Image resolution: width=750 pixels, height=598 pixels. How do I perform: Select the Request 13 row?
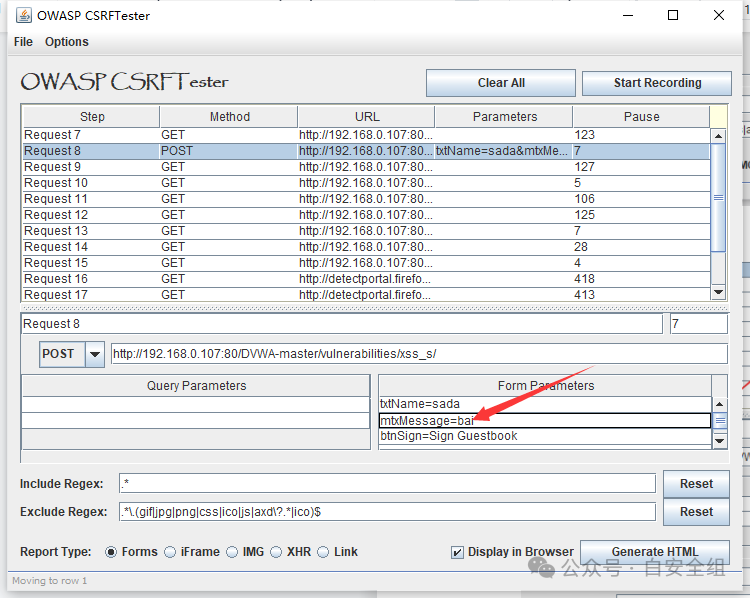click(x=366, y=231)
